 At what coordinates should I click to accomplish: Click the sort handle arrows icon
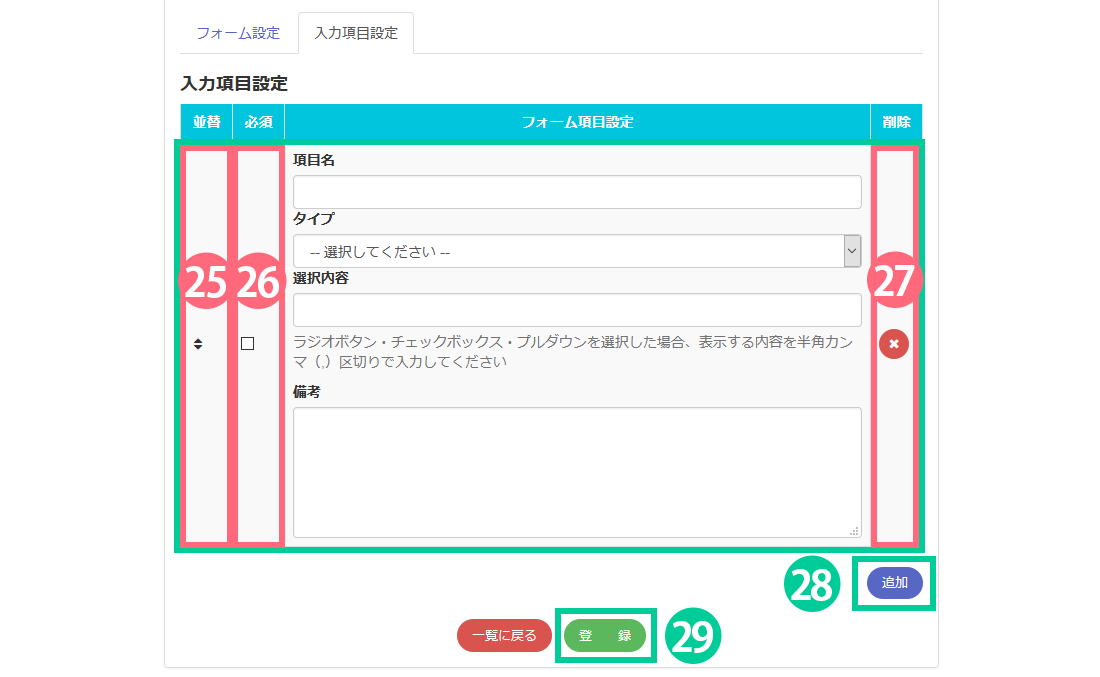(x=198, y=344)
